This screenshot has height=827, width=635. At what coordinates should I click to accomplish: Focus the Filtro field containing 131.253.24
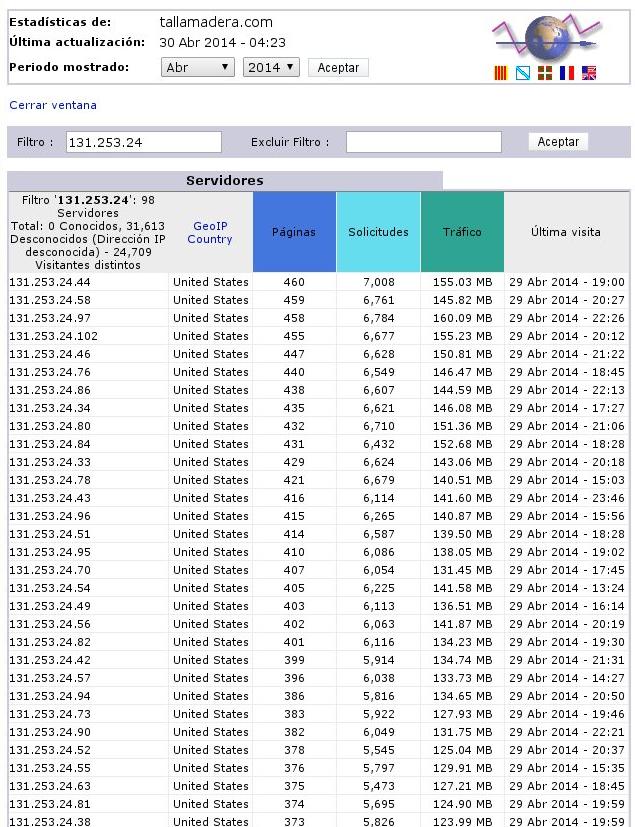(143, 142)
